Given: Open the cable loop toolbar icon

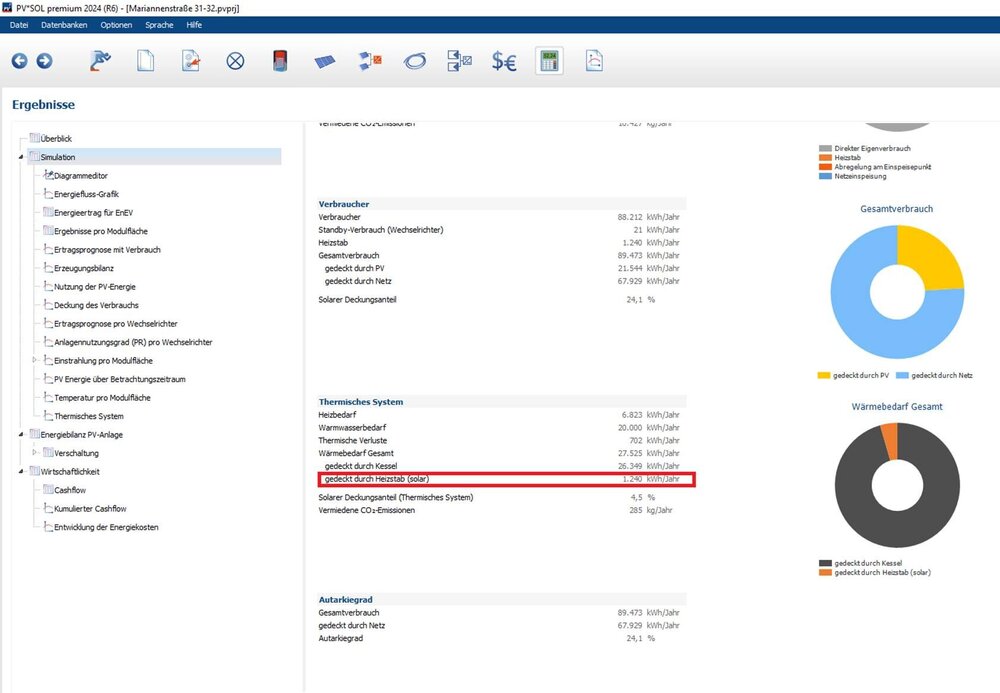Looking at the screenshot, I should [x=415, y=61].
